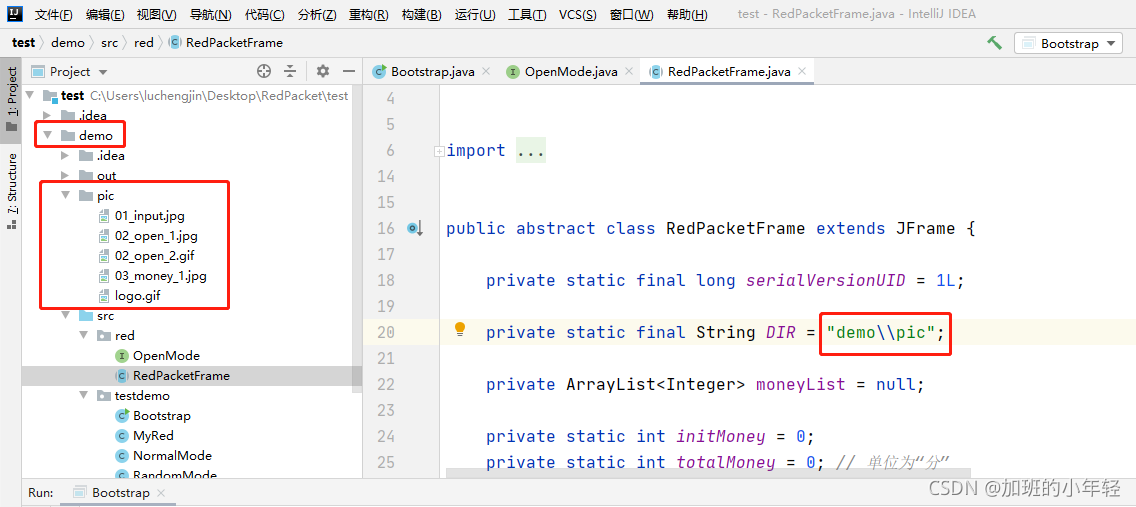This screenshot has height=507, width=1136.
Task: Open the 导航(N) menu
Action: pos(211,14)
